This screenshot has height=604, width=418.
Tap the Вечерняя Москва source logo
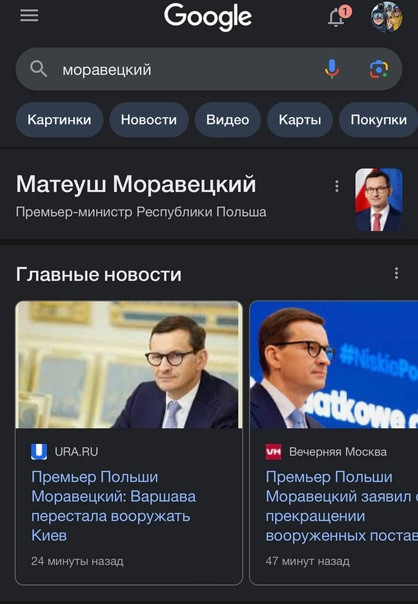click(x=274, y=451)
